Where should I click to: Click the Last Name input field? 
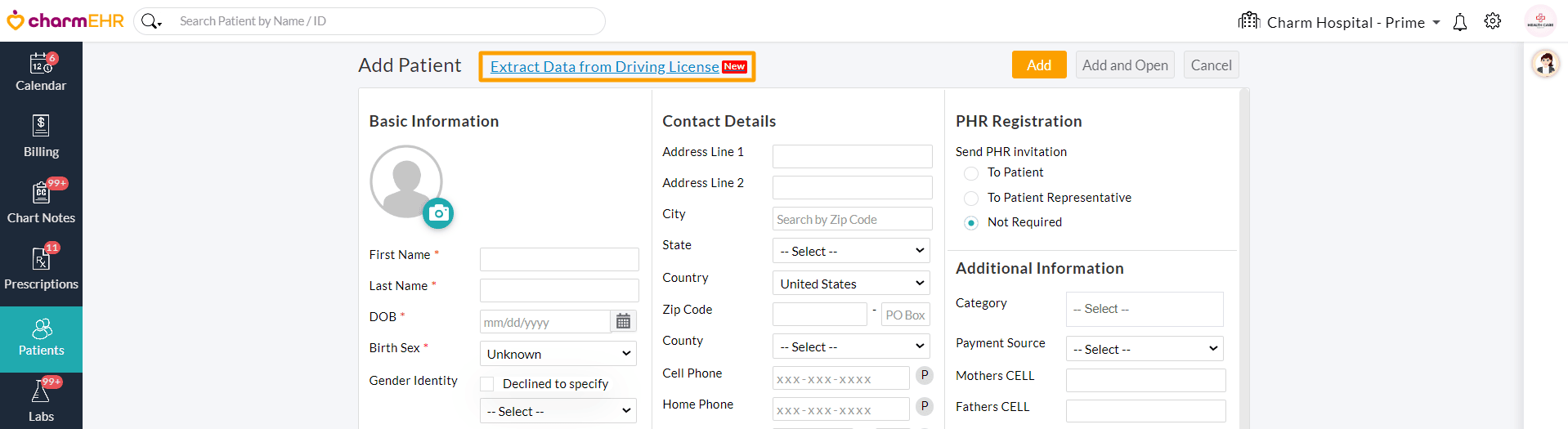[x=559, y=290]
